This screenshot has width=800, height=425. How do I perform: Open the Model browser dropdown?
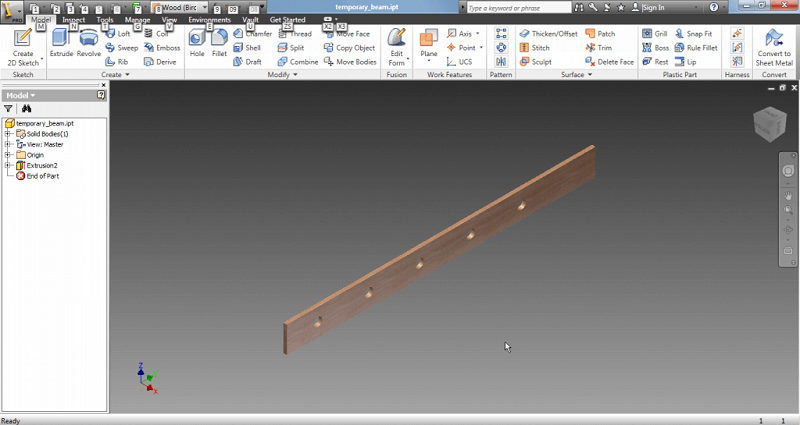21,95
